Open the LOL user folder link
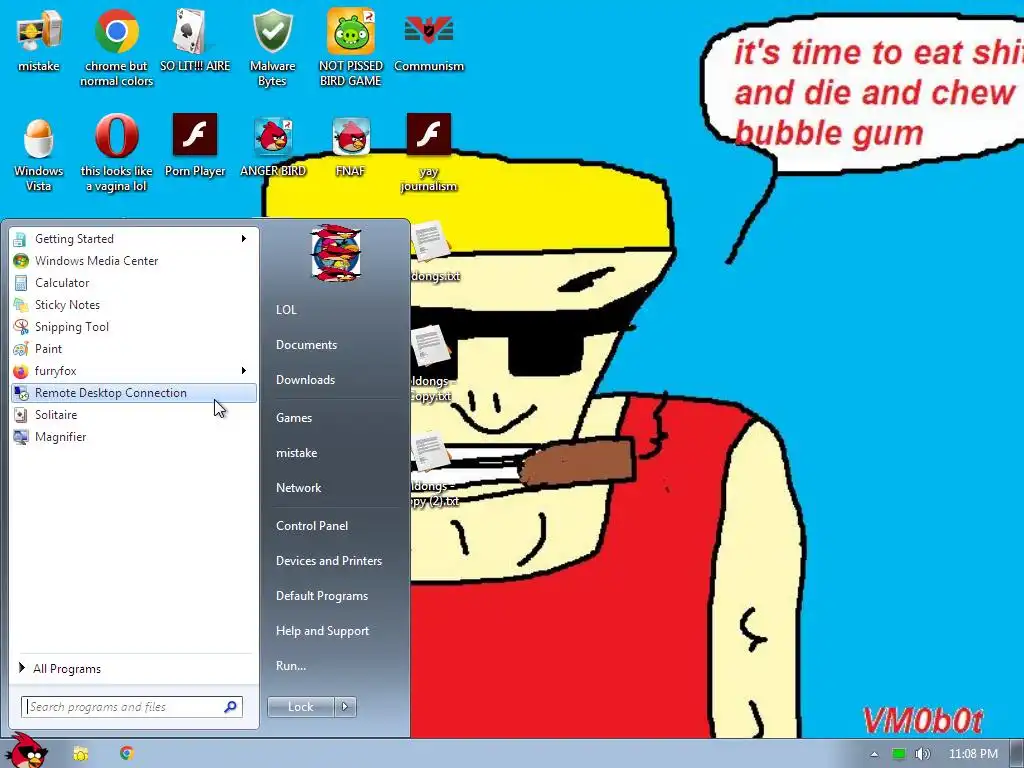Image resolution: width=1024 pixels, height=768 pixels. tap(287, 310)
